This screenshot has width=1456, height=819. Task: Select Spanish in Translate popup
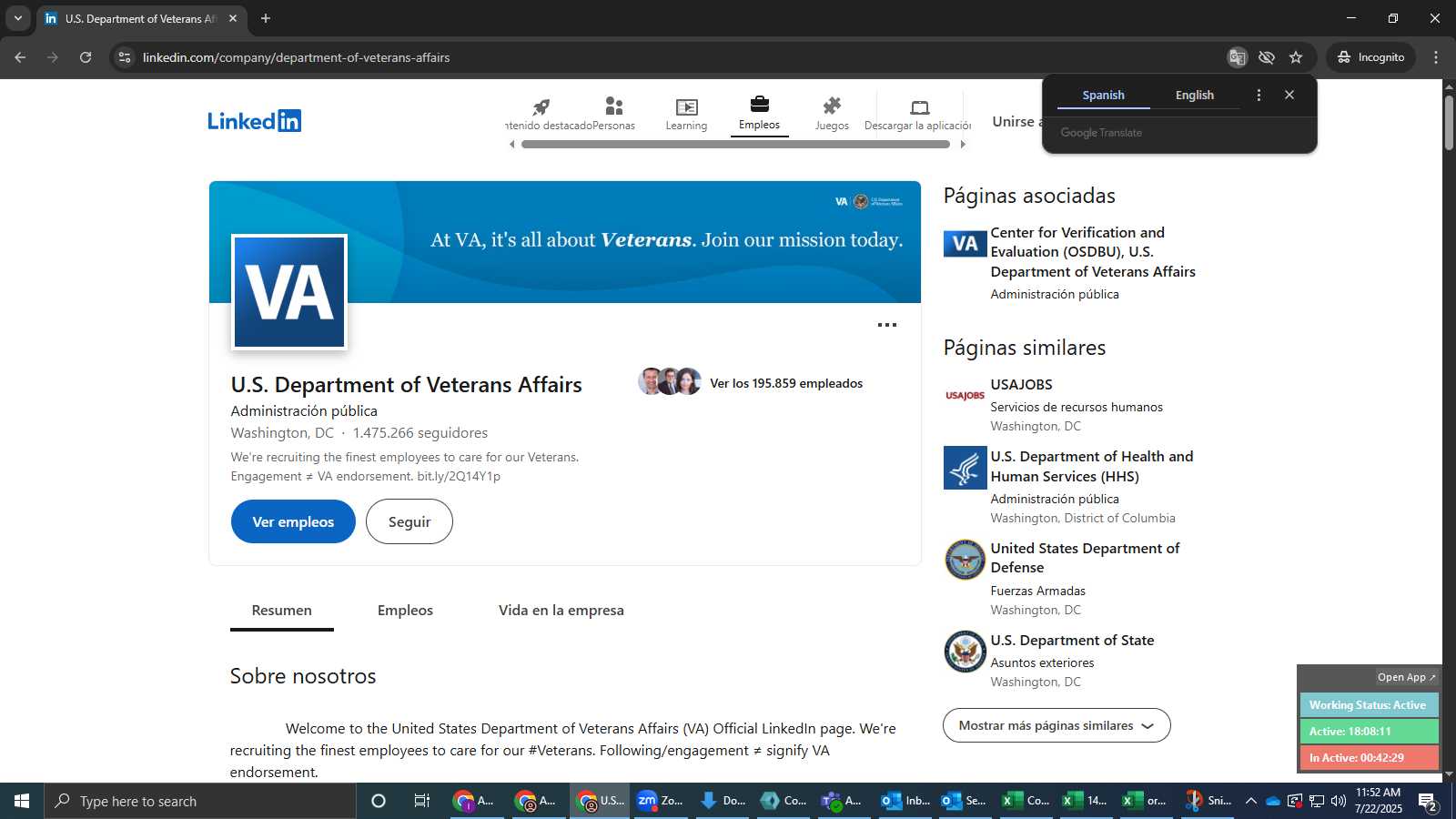point(1103,95)
